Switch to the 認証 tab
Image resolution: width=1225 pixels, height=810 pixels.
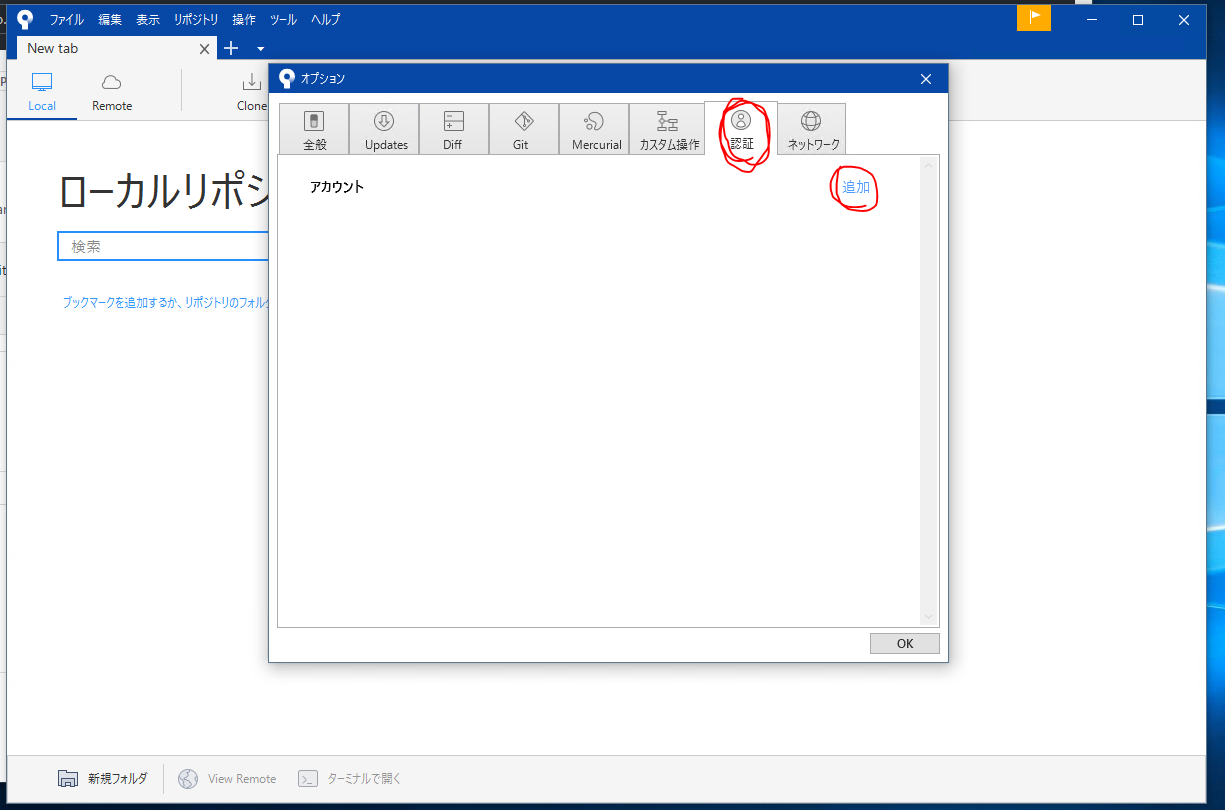(x=740, y=128)
